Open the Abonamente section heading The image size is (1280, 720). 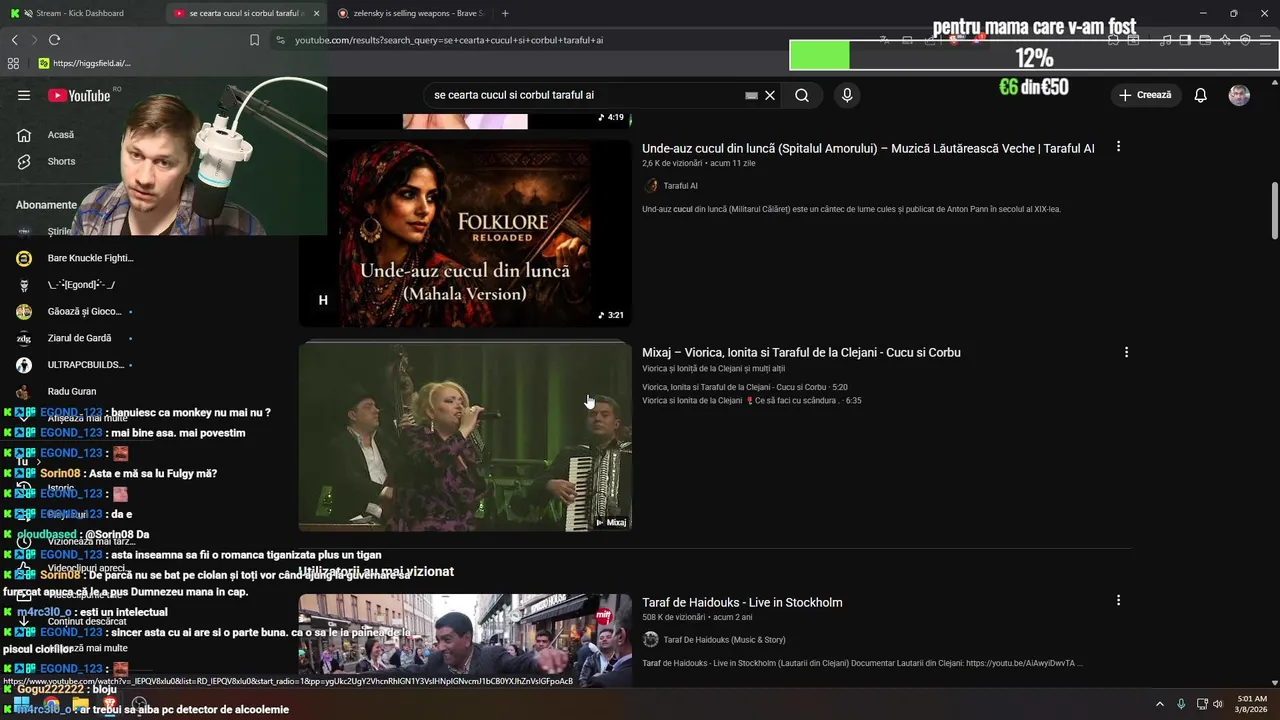tap(46, 205)
